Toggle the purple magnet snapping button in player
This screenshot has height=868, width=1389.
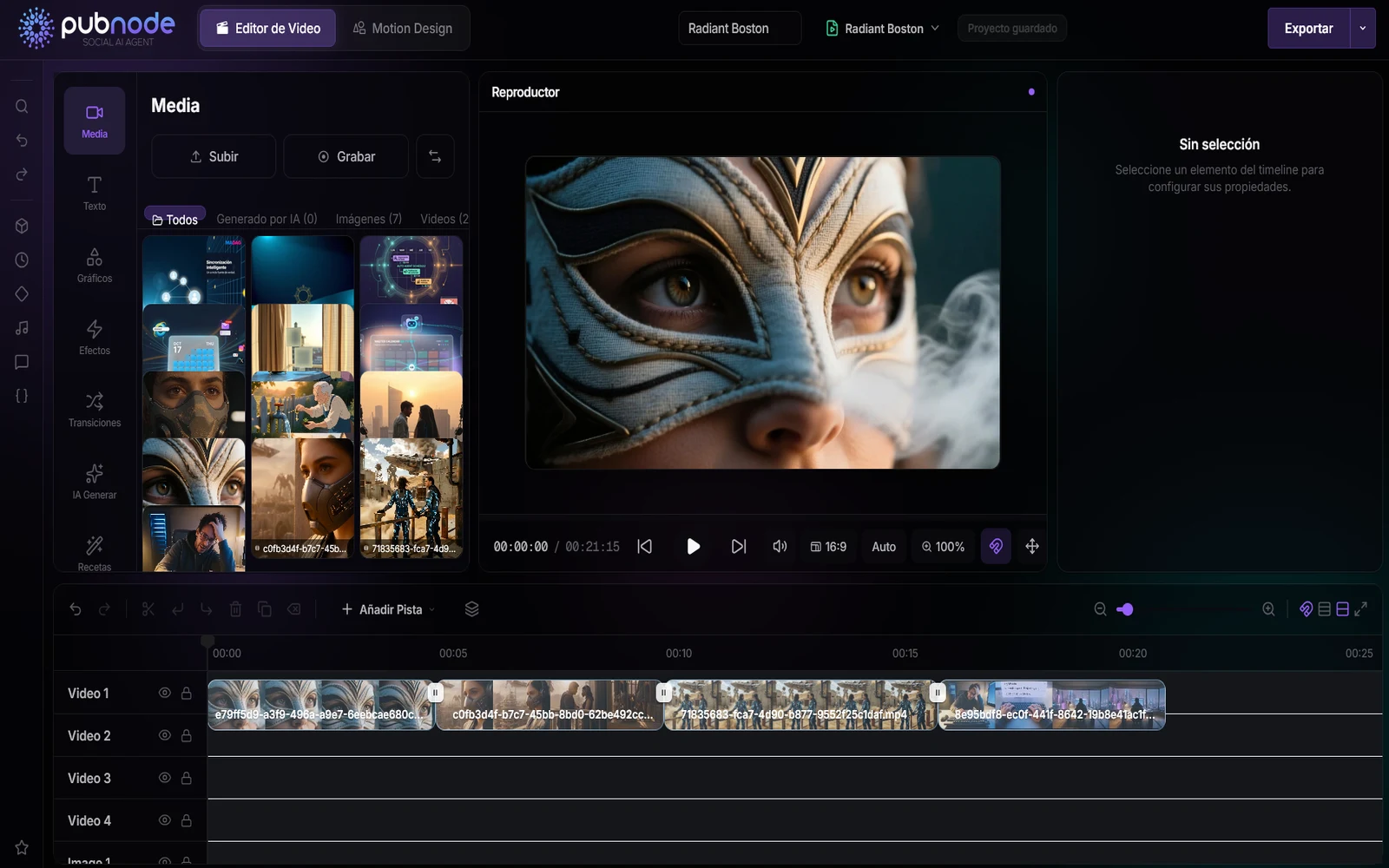[996, 546]
